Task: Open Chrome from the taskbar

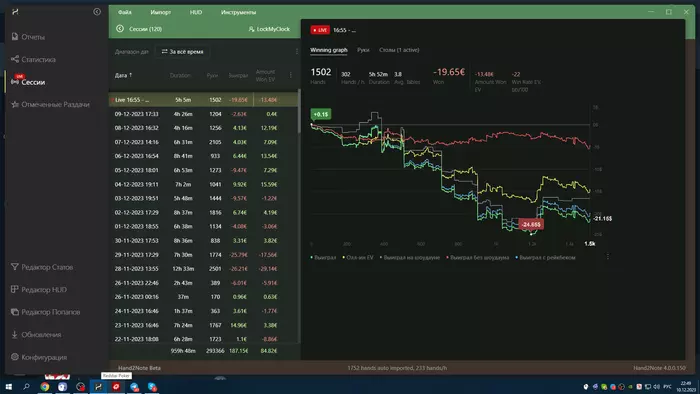Action: click(x=45, y=387)
